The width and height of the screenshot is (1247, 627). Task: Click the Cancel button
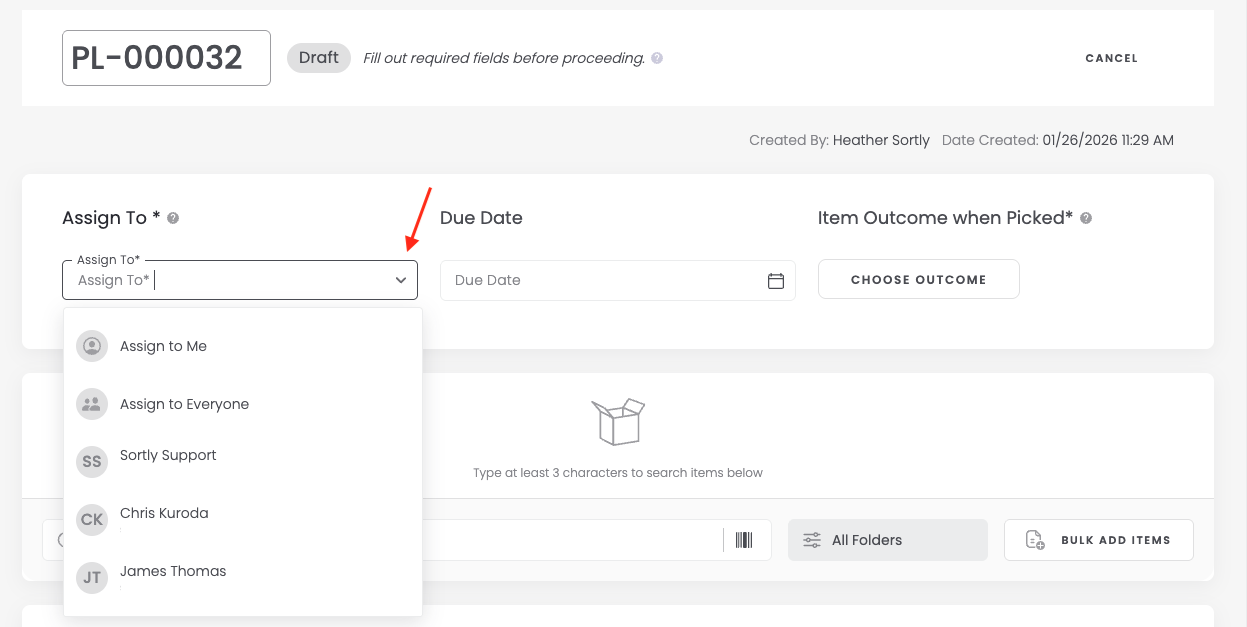(1111, 58)
